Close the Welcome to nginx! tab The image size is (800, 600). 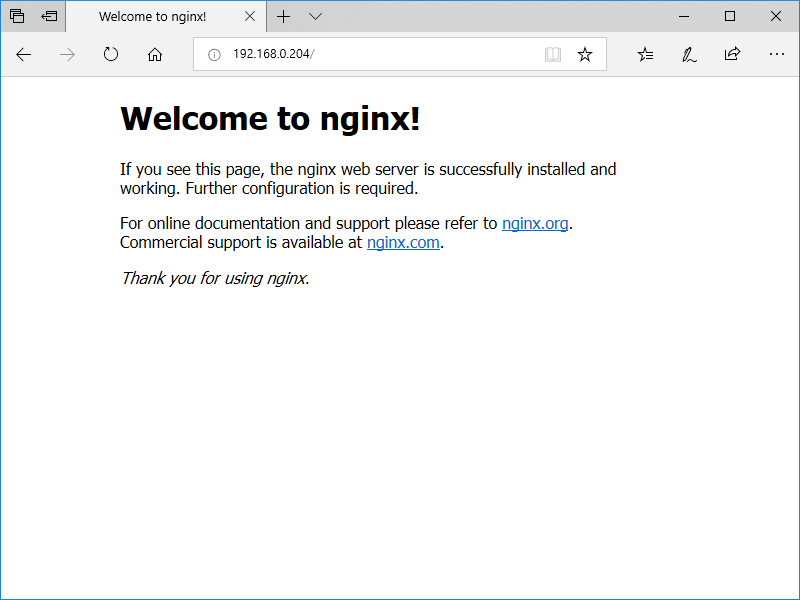tap(250, 16)
